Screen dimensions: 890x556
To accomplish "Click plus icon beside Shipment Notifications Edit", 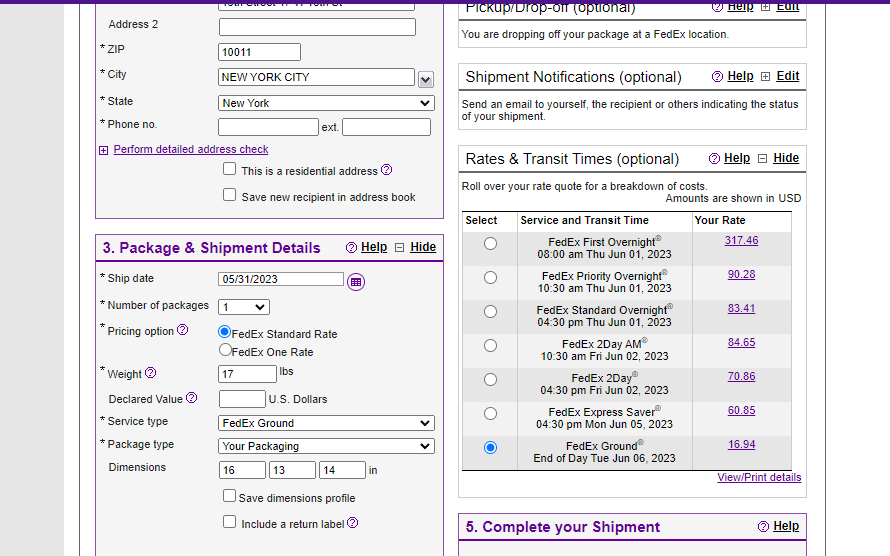I will [765, 77].
